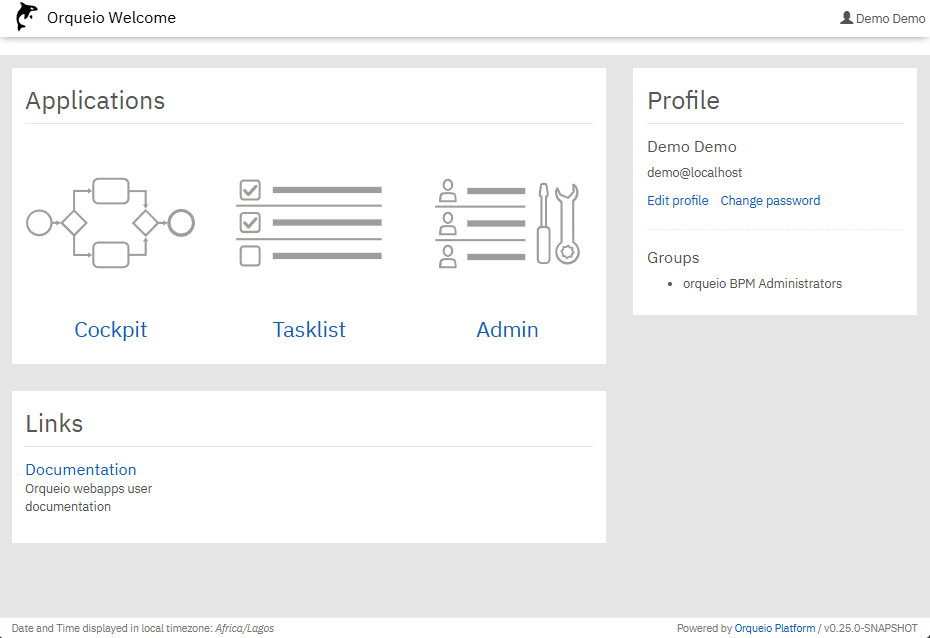Open the Documentation link
Image resolution: width=930 pixels, height=638 pixels.
click(x=81, y=470)
